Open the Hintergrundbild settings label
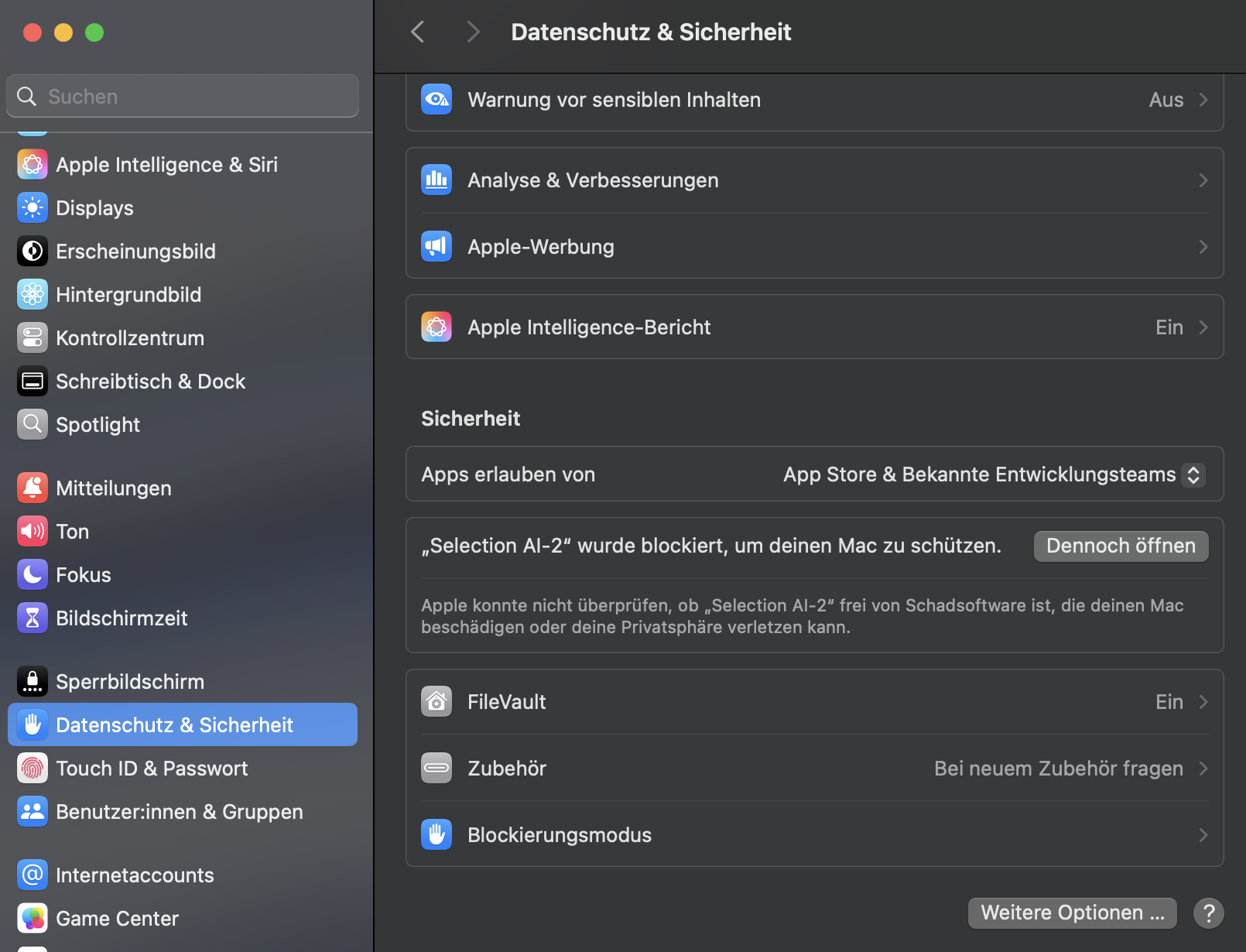Screen dimensions: 1246x952 128,295
